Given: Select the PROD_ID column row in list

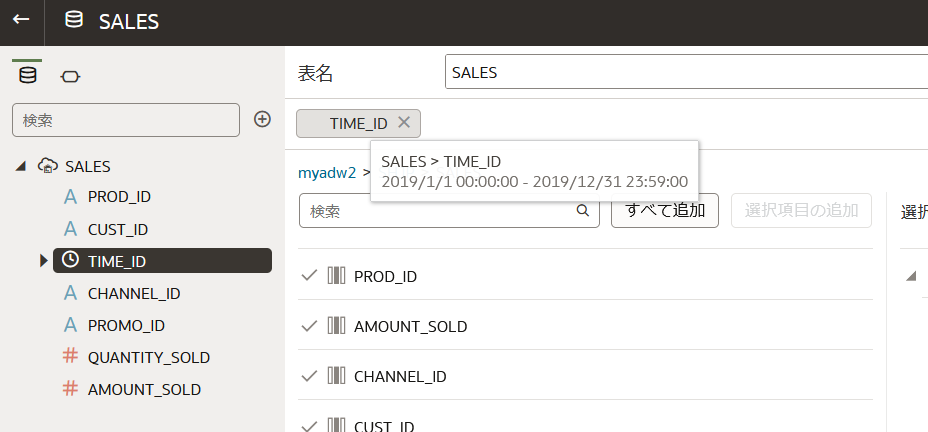Looking at the screenshot, I should [585, 276].
